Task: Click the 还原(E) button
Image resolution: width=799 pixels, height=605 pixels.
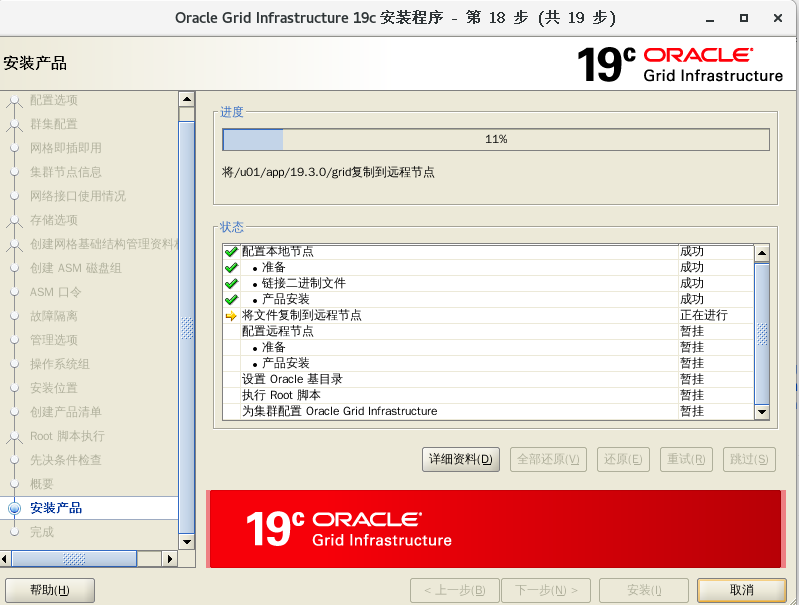Action: (x=623, y=459)
